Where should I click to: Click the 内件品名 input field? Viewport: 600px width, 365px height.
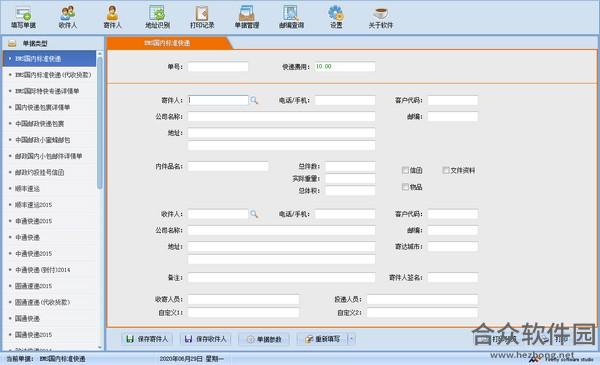[x=228, y=166]
